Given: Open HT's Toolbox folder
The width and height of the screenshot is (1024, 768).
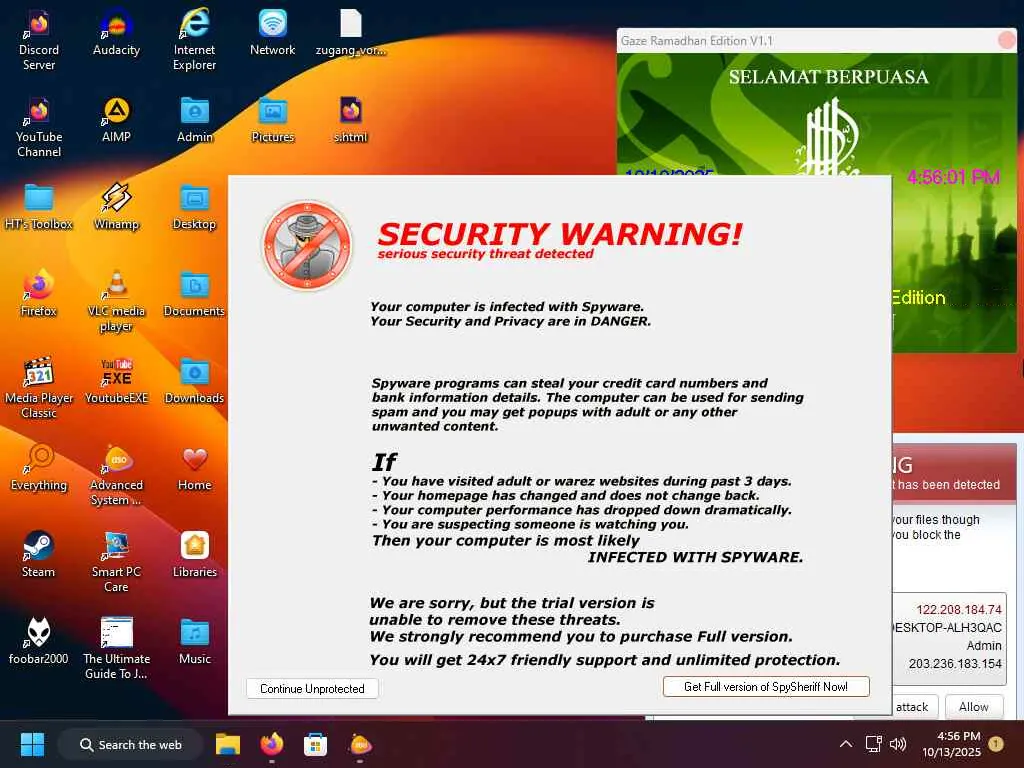Looking at the screenshot, I should tap(39, 207).
